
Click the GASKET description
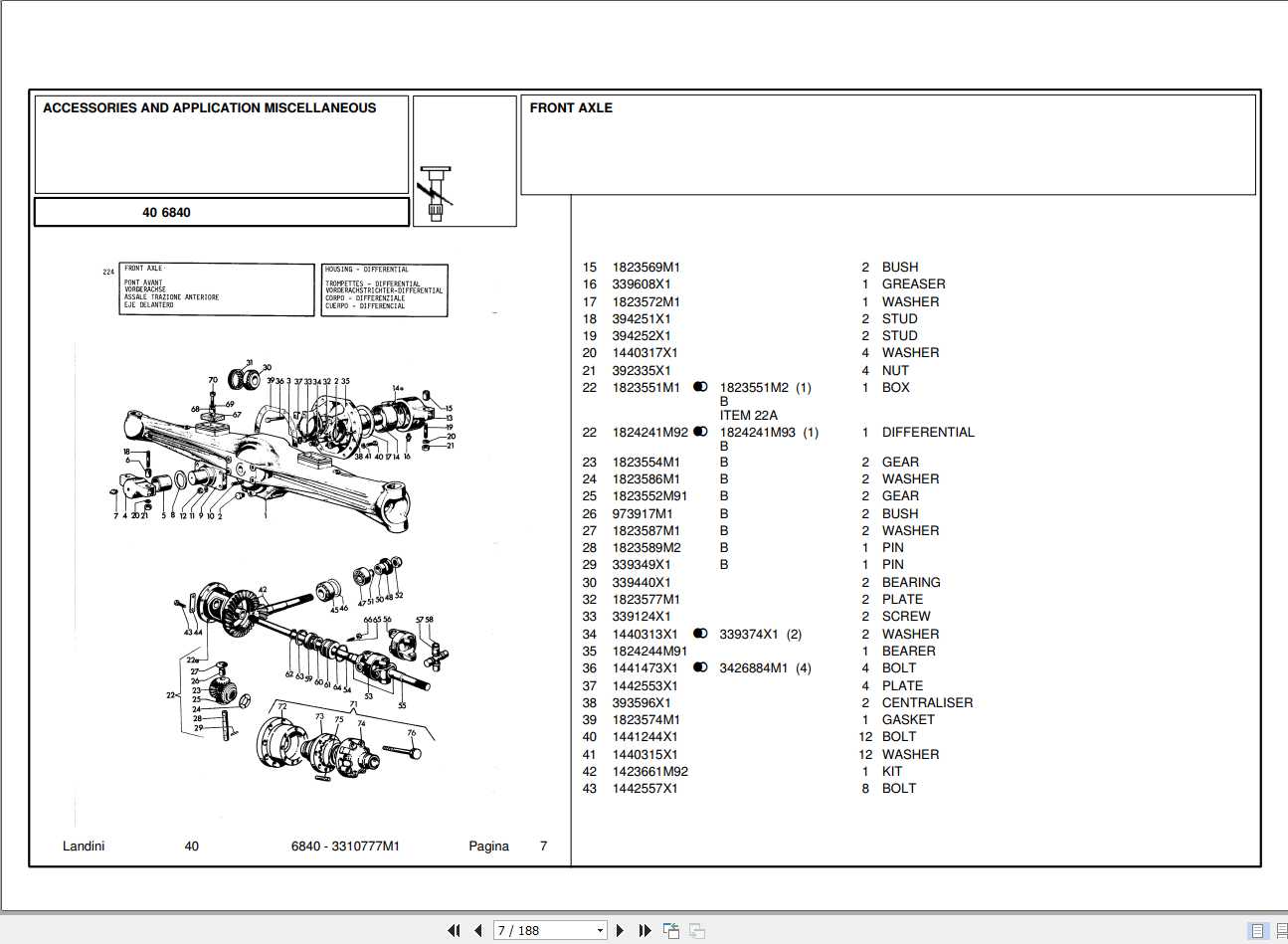[x=908, y=719]
